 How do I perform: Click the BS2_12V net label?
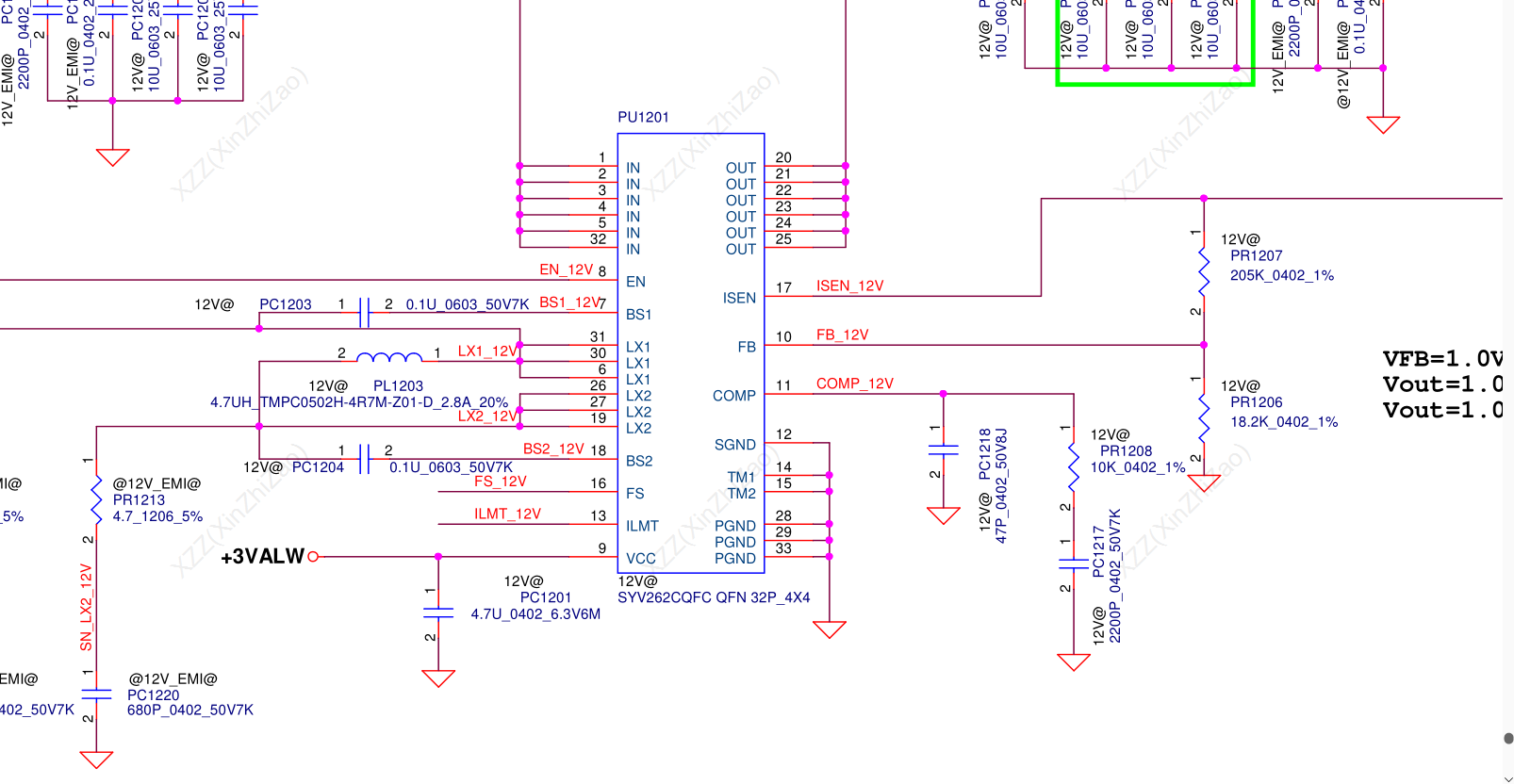(x=553, y=449)
